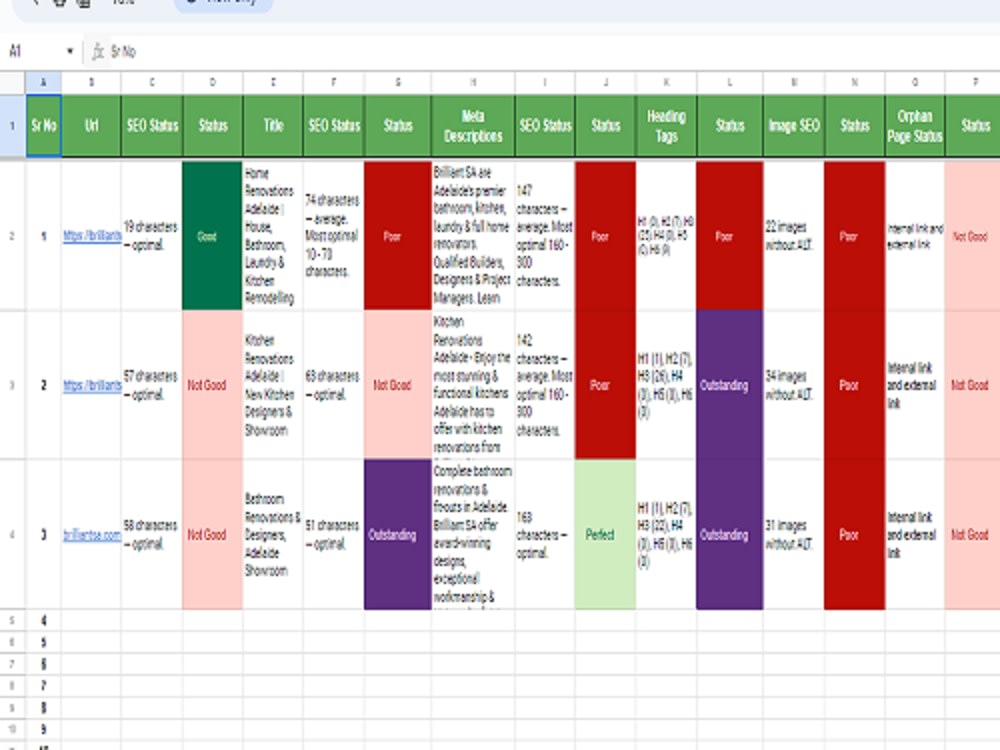The image size is (1000, 750).
Task: Select row 1 header number
Action: pyautogui.click(x=12, y=126)
